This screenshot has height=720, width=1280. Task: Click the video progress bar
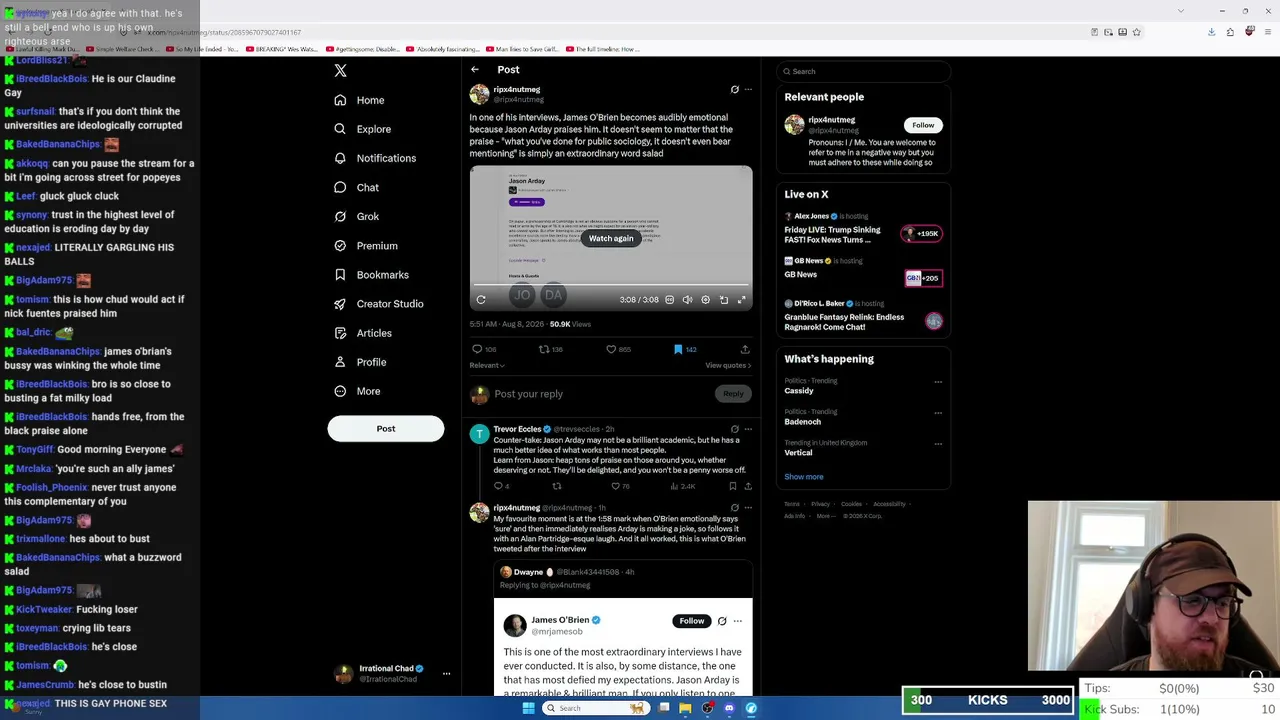[611, 285]
